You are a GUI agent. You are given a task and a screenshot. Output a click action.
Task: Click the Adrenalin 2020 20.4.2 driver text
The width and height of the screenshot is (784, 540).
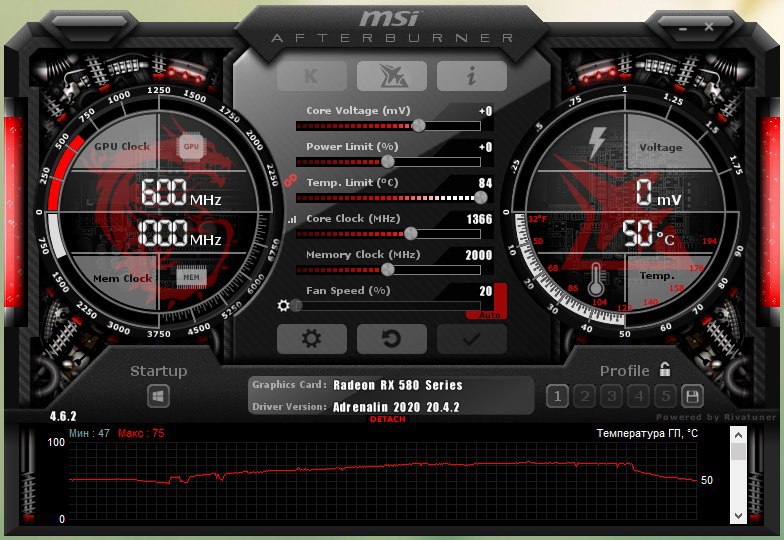click(396, 407)
